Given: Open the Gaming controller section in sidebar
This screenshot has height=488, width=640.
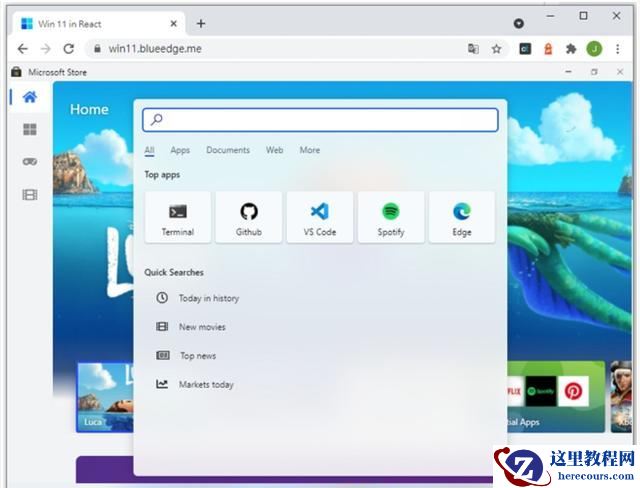Looking at the screenshot, I should click(x=30, y=162).
